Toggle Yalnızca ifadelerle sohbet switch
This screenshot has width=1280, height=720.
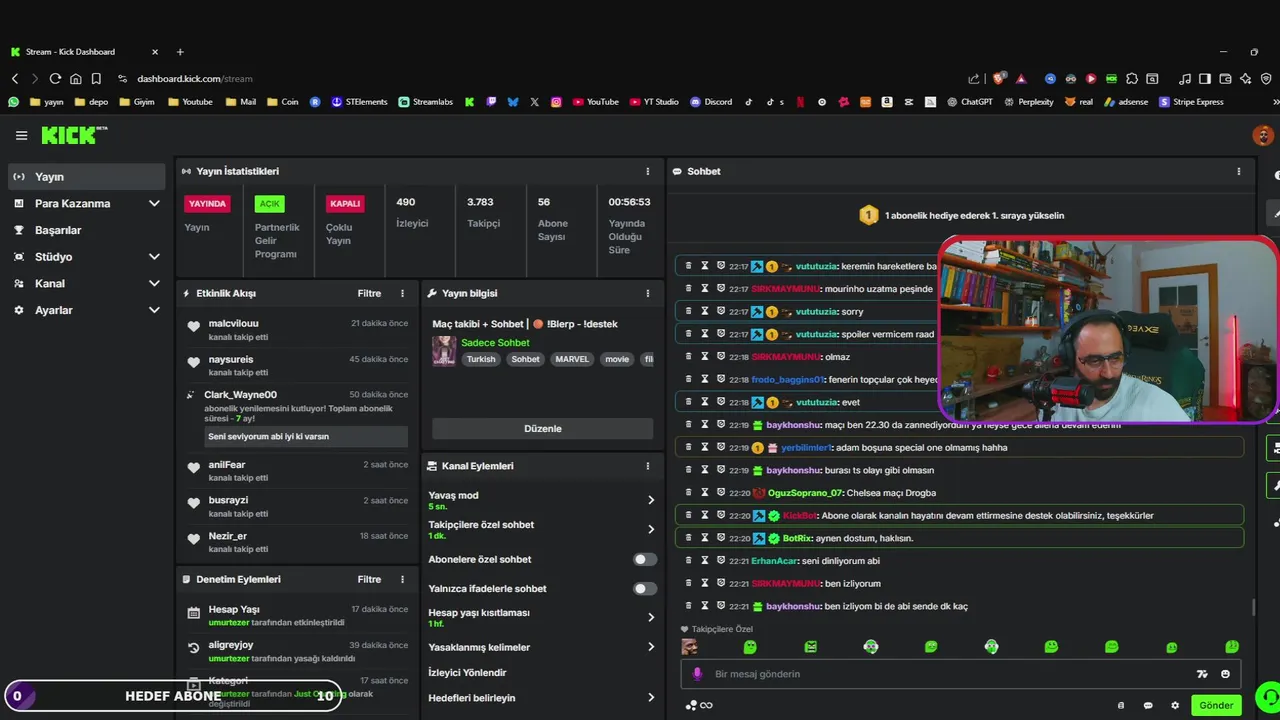coord(645,588)
